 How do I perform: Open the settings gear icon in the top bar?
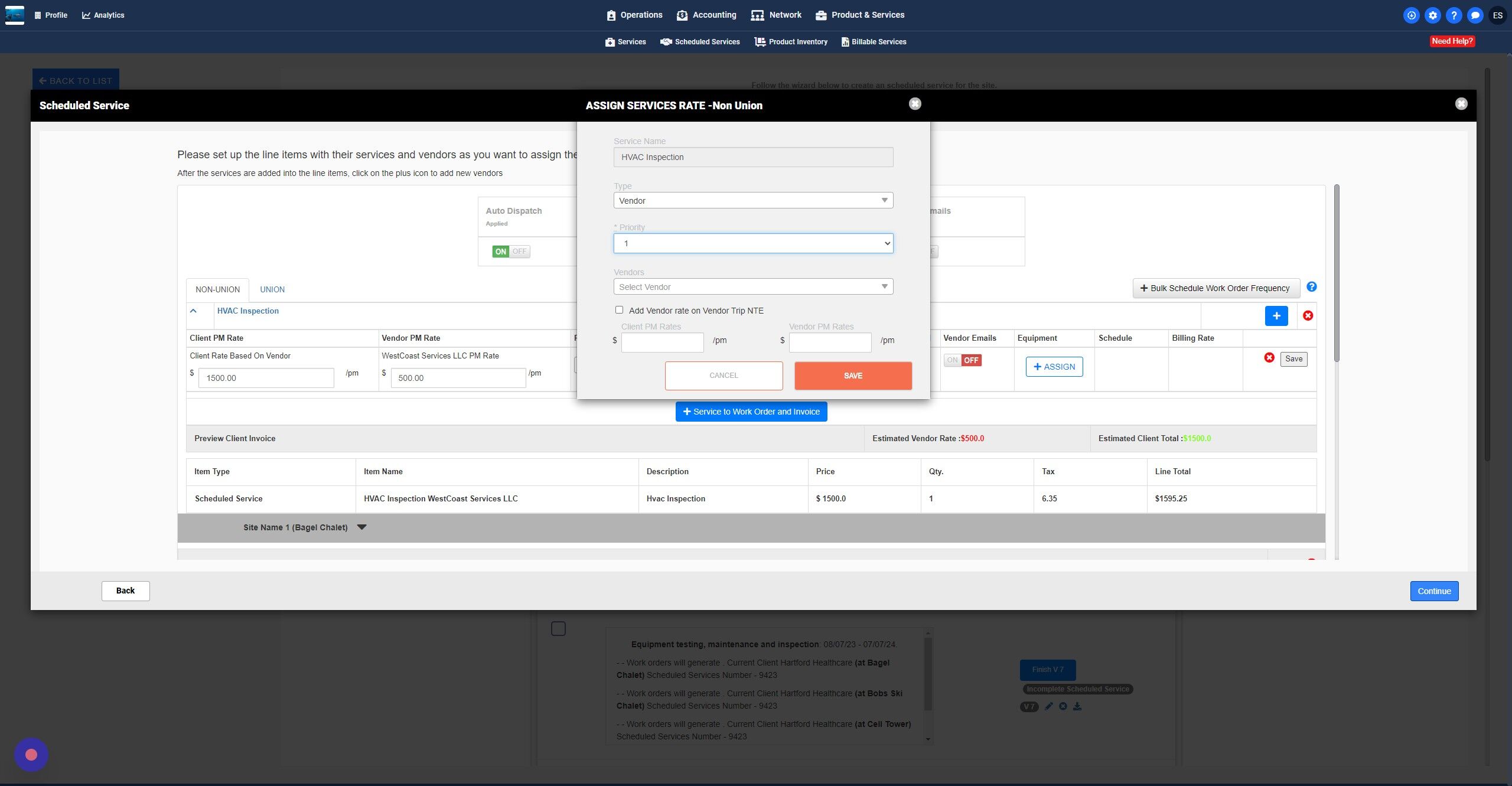click(1432, 15)
